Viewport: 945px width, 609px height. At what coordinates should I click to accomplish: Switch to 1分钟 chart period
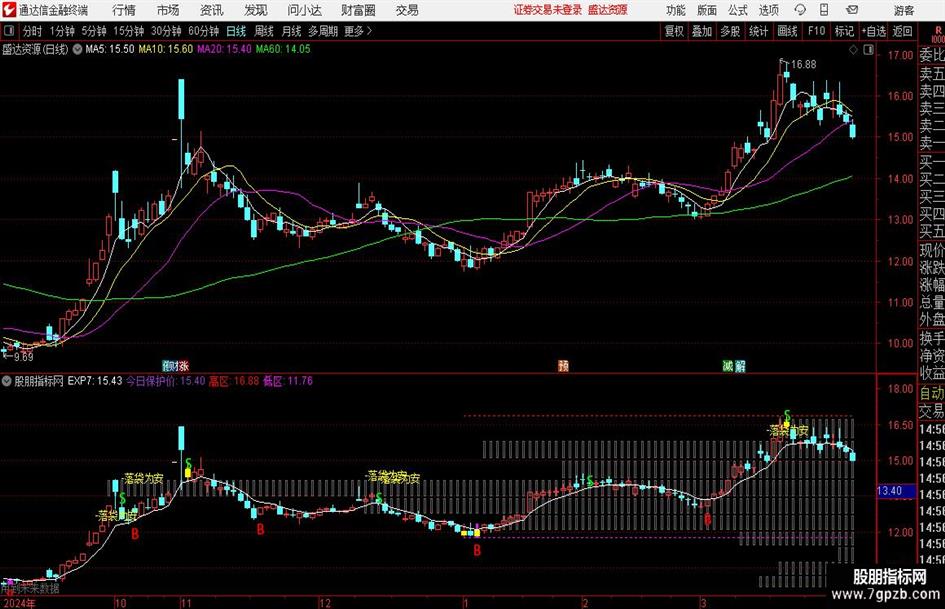[x=62, y=31]
